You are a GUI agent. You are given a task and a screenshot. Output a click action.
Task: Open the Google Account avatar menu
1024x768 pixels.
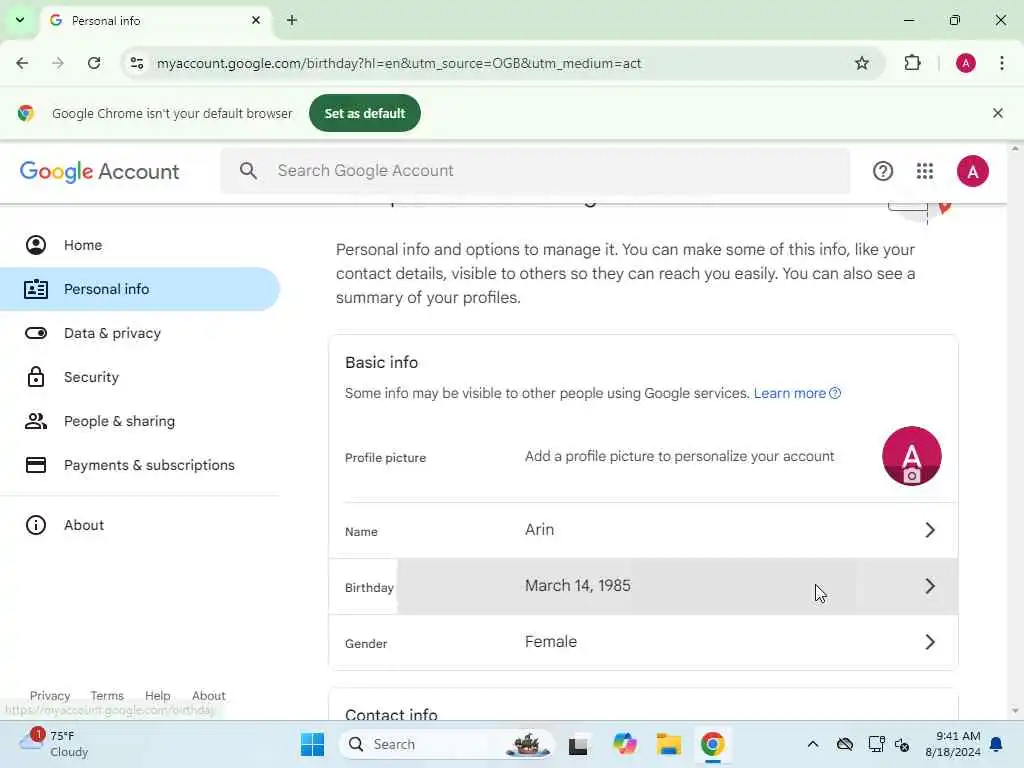point(972,171)
